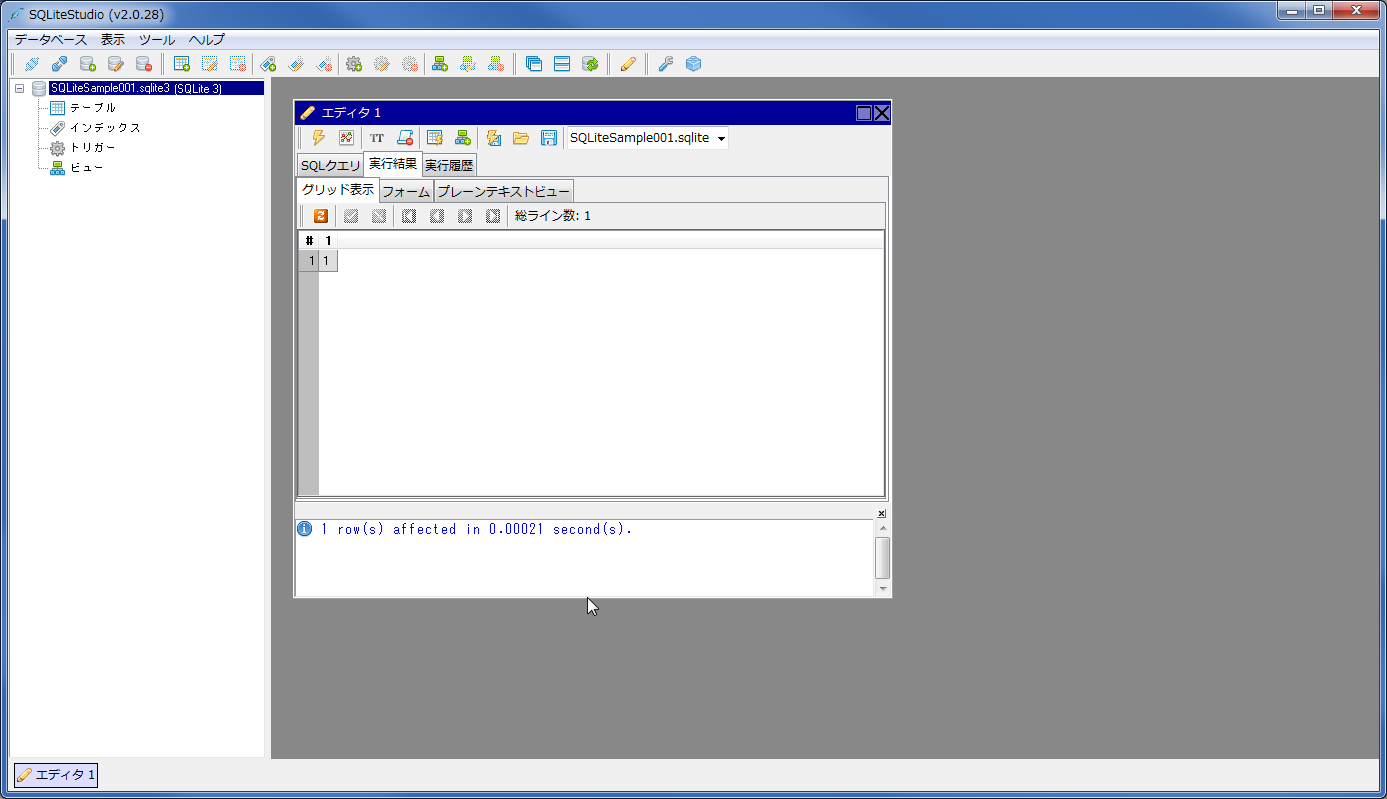
Task: Open settings via the wrench icon
Action: (x=665, y=64)
